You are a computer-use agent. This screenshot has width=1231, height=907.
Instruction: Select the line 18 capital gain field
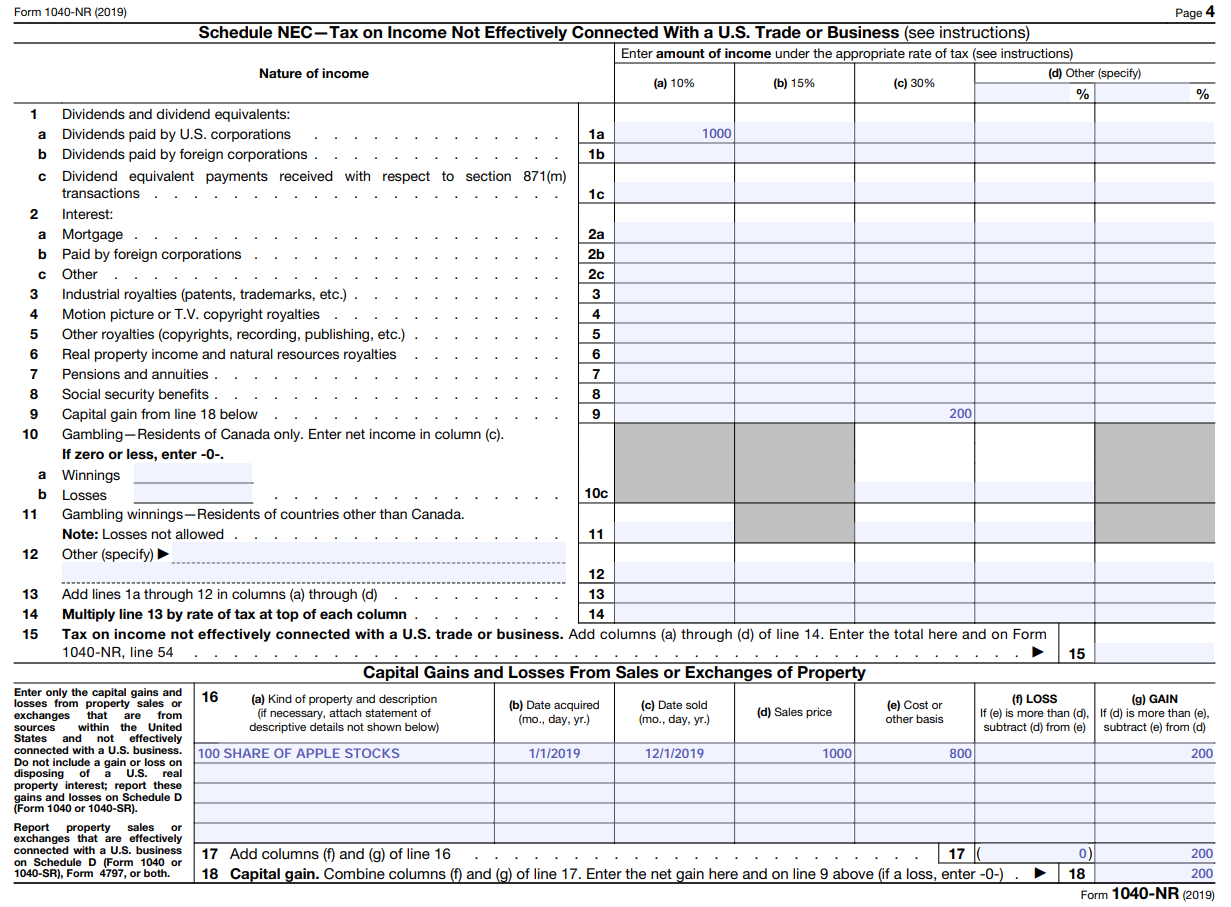pos(1155,873)
